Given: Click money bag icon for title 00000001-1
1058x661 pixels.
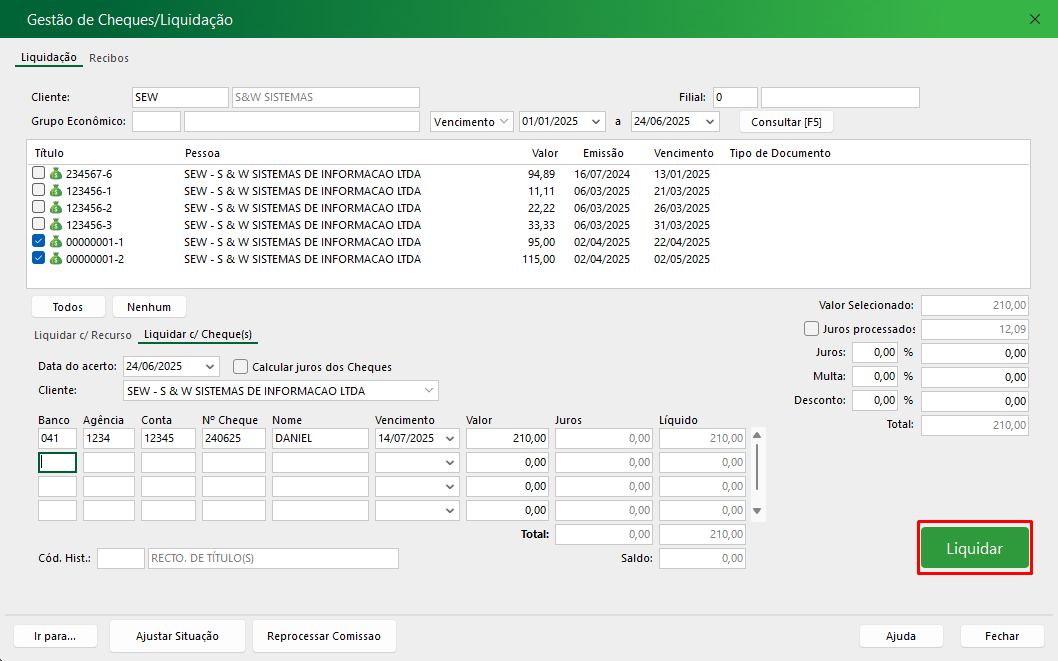Looking at the screenshot, I should tap(56, 242).
